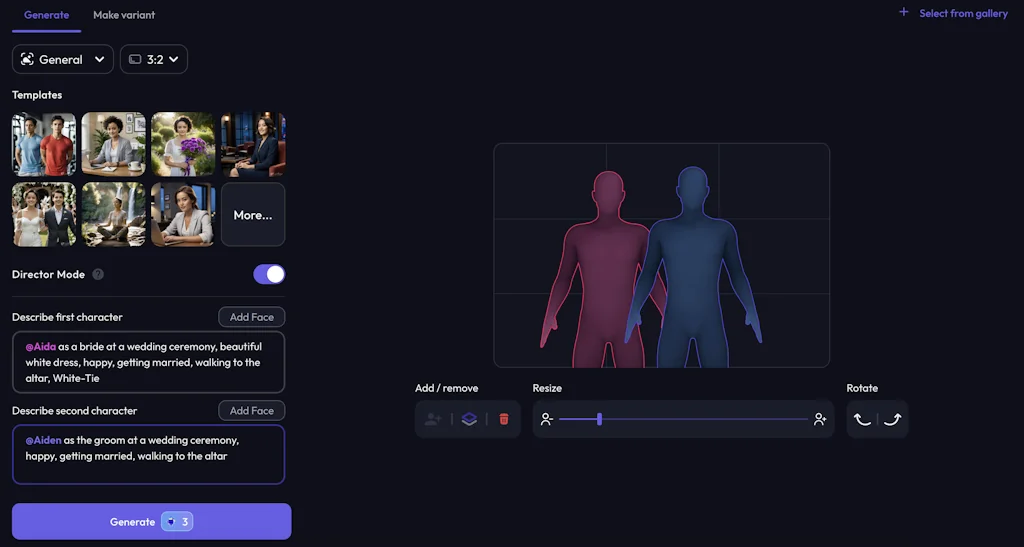Click the shrink character icon

(x=547, y=419)
